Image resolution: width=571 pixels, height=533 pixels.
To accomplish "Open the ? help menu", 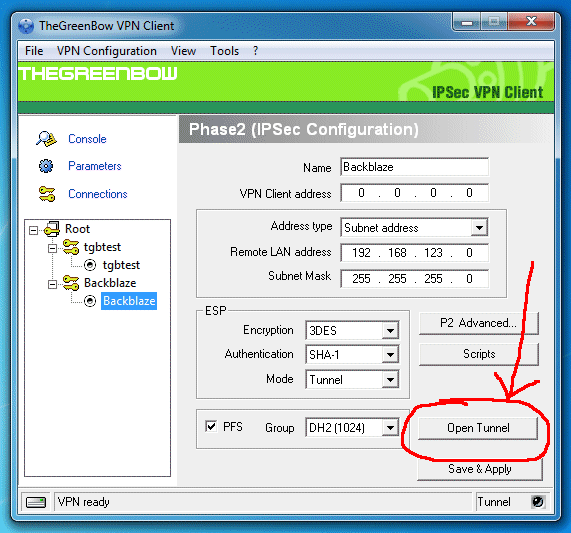I will [256, 51].
